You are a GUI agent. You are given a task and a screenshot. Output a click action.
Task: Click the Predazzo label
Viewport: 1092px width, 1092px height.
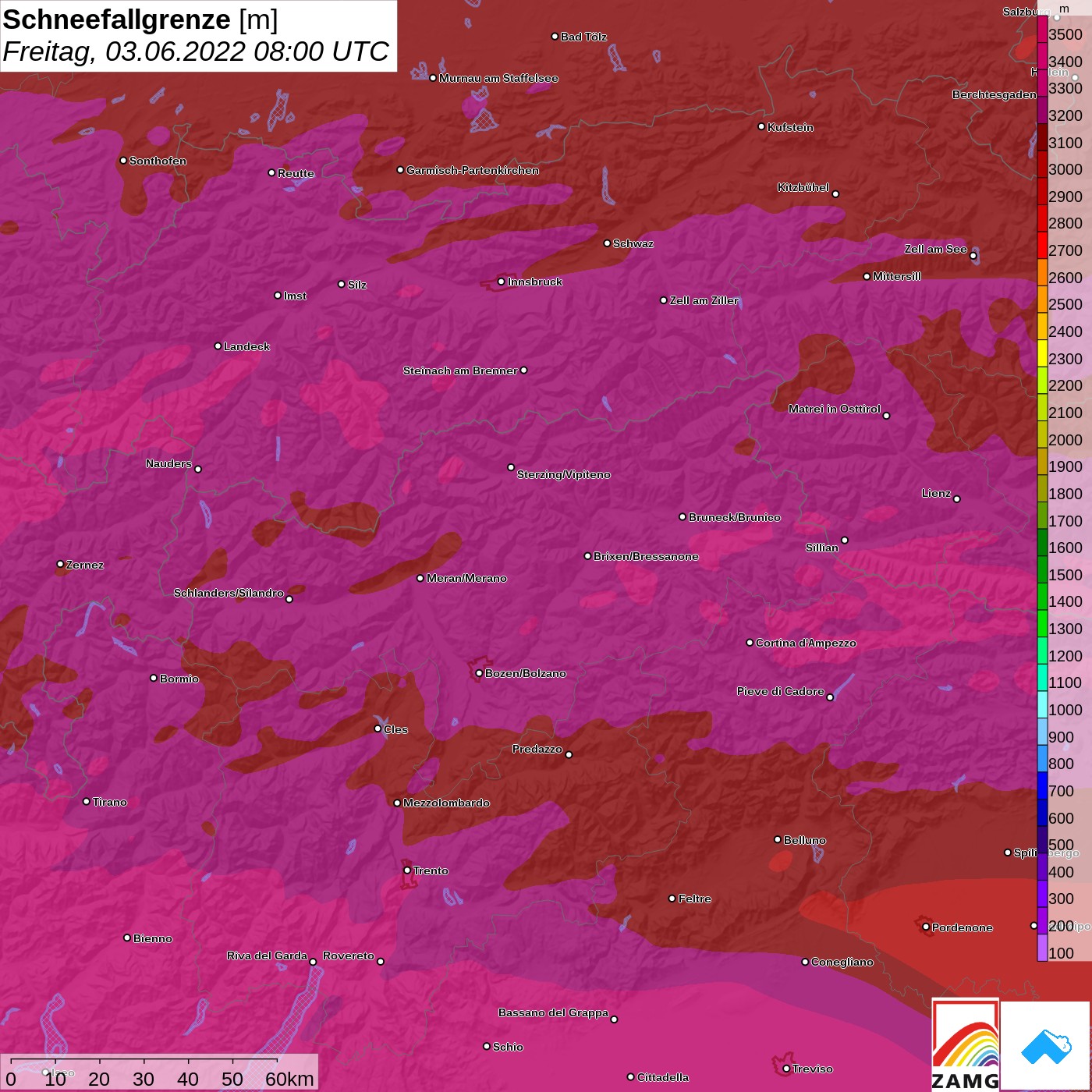[537, 749]
